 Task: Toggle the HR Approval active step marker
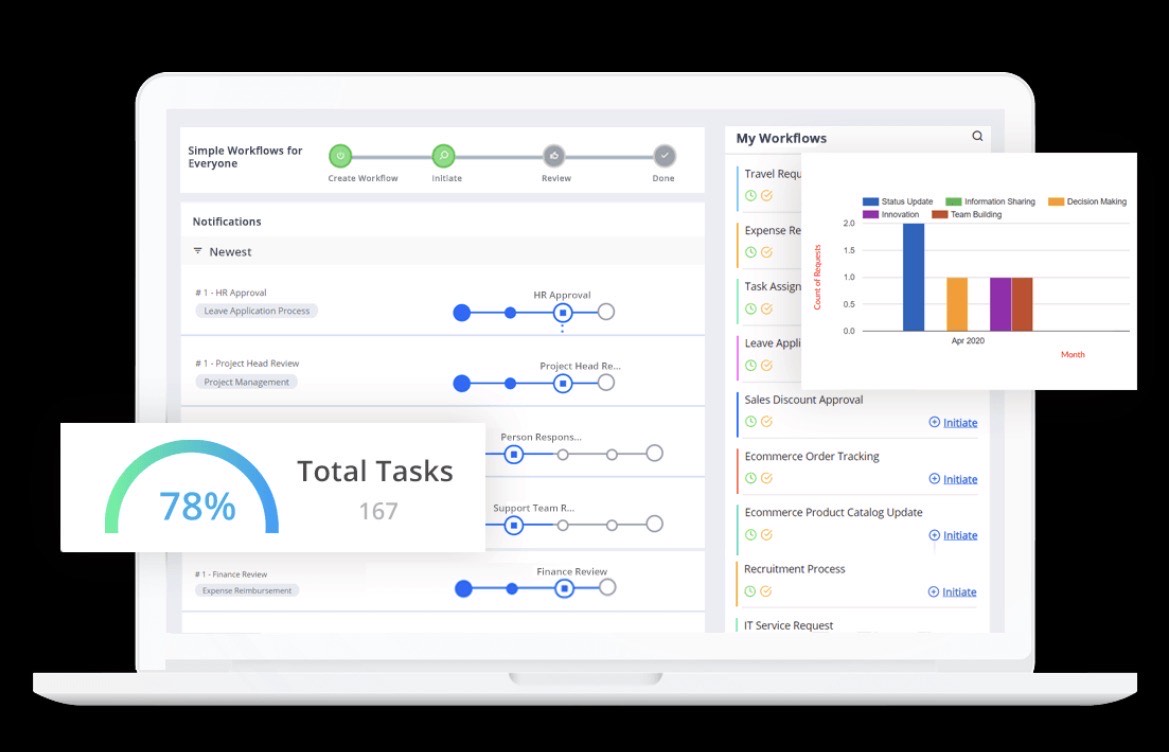click(563, 312)
